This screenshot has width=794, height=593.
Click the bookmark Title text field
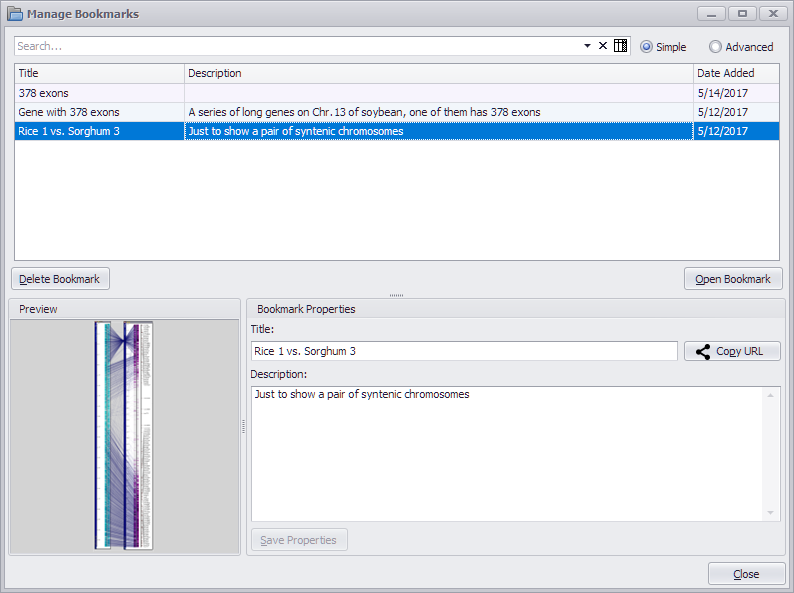tap(464, 351)
